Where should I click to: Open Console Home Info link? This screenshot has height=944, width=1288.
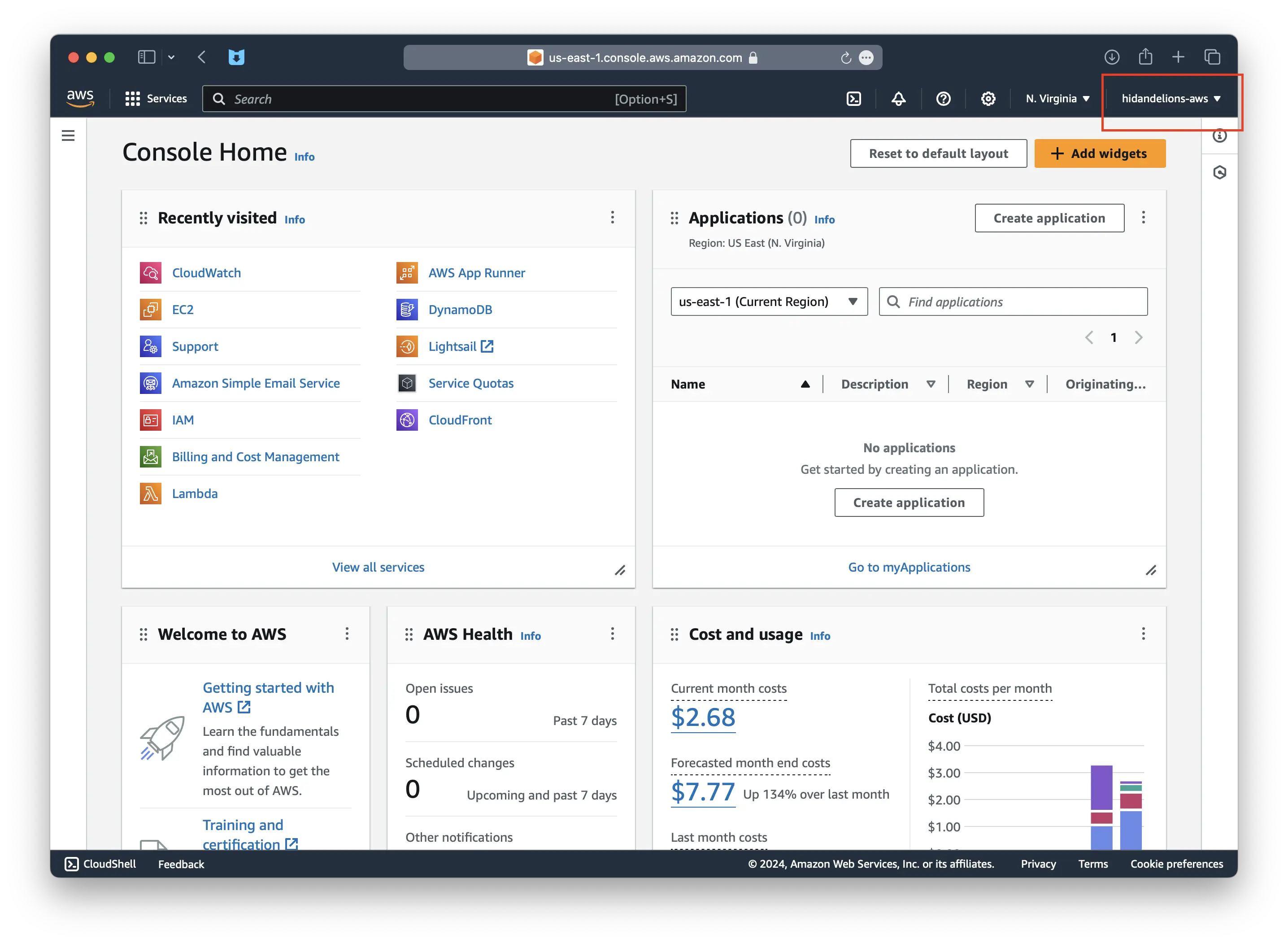pyautogui.click(x=305, y=157)
